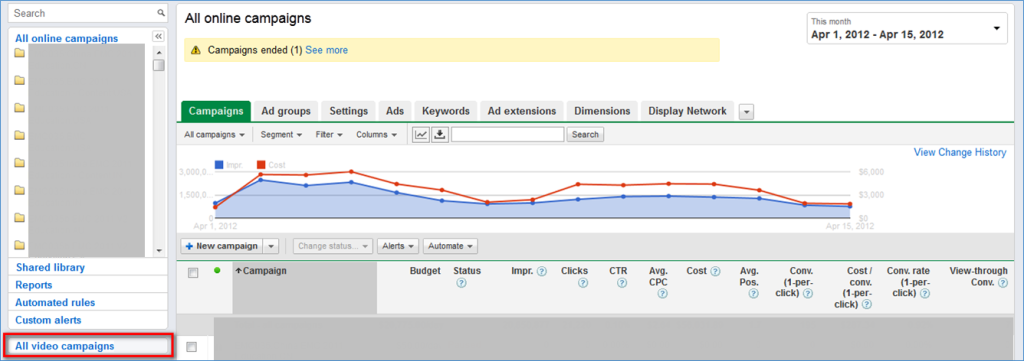Open the Automate dropdown

[450, 246]
